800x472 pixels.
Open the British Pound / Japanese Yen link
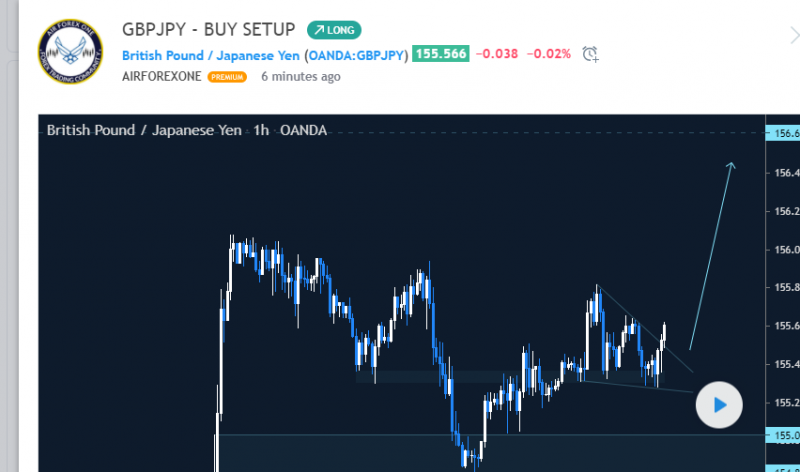point(210,54)
